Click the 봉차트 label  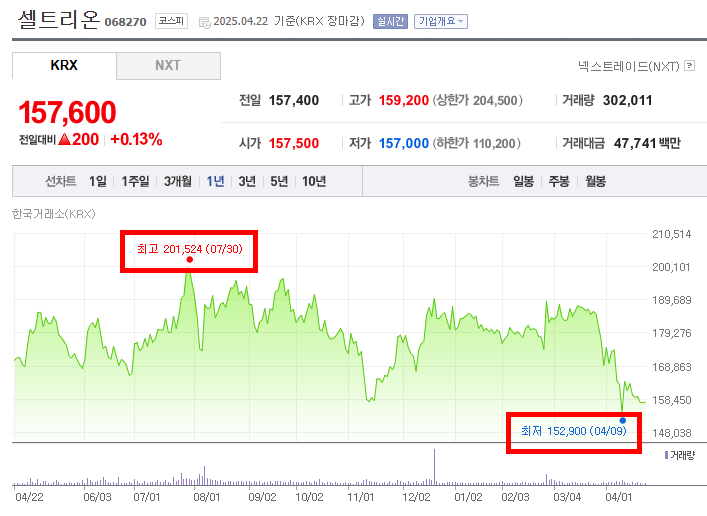point(483,181)
